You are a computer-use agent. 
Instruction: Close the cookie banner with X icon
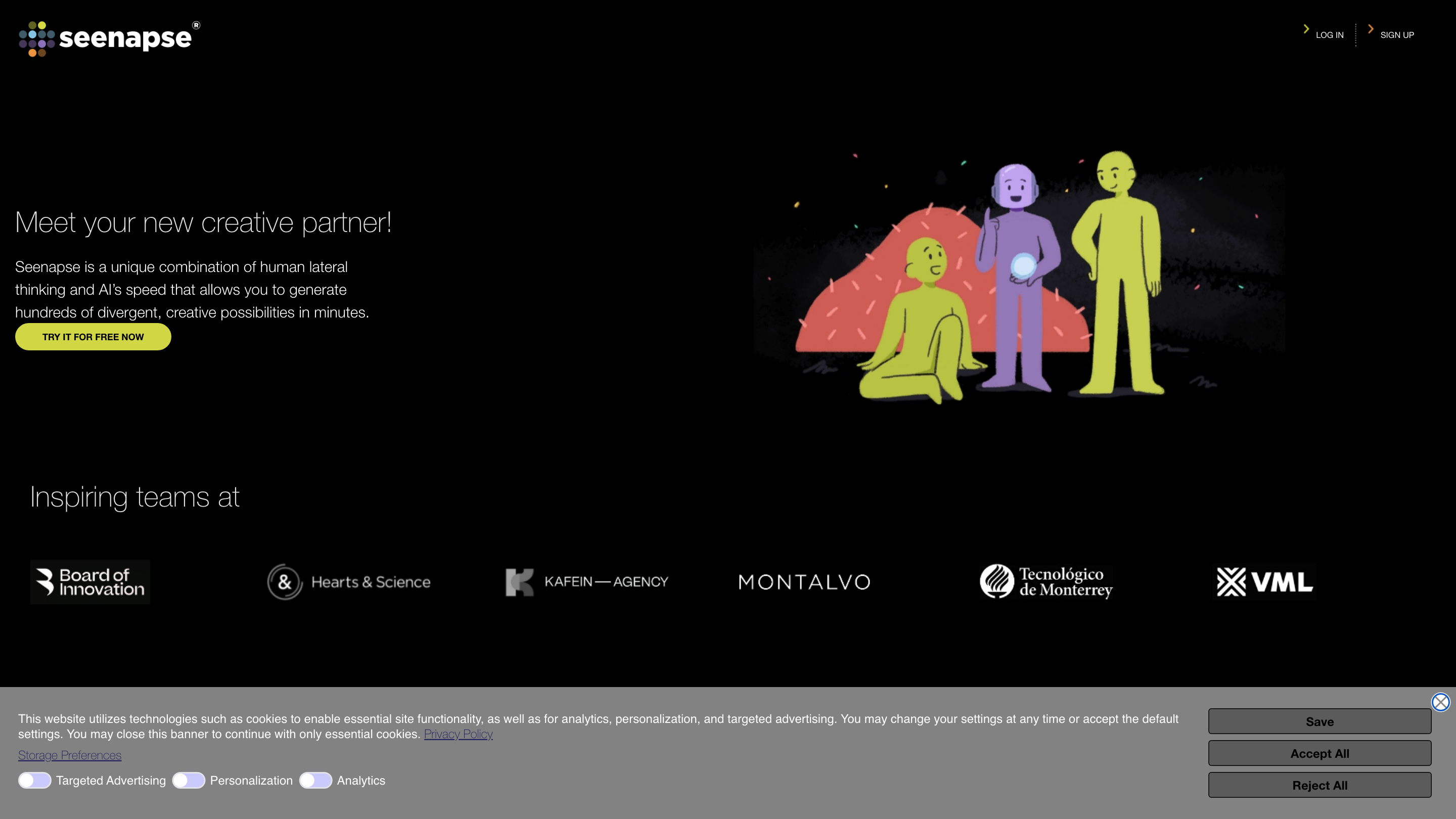pyautogui.click(x=1440, y=702)
